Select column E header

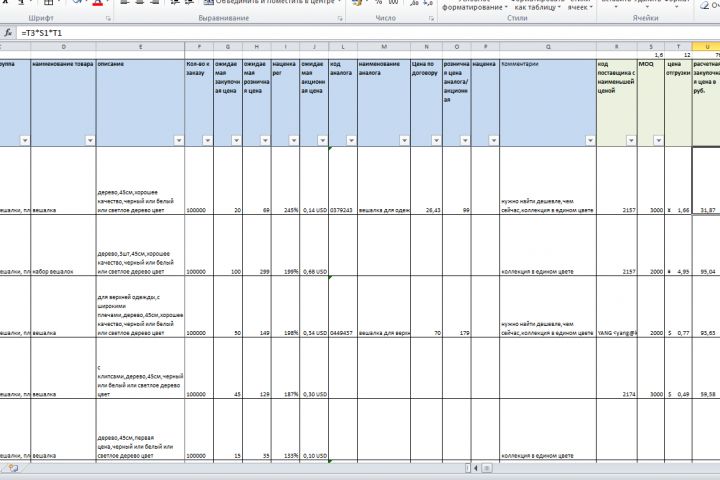tap(141, 47)
